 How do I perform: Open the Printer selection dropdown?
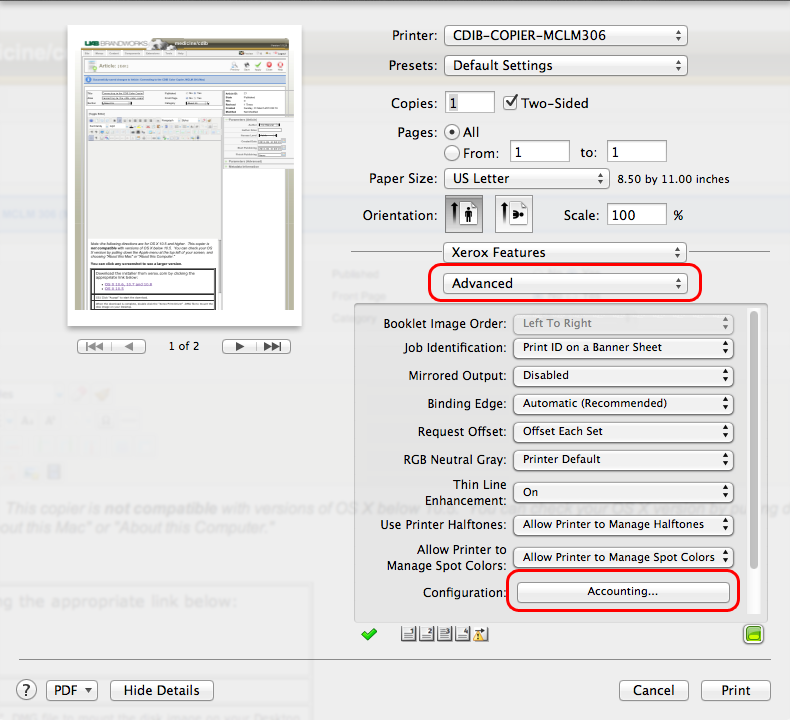(565, 36)
